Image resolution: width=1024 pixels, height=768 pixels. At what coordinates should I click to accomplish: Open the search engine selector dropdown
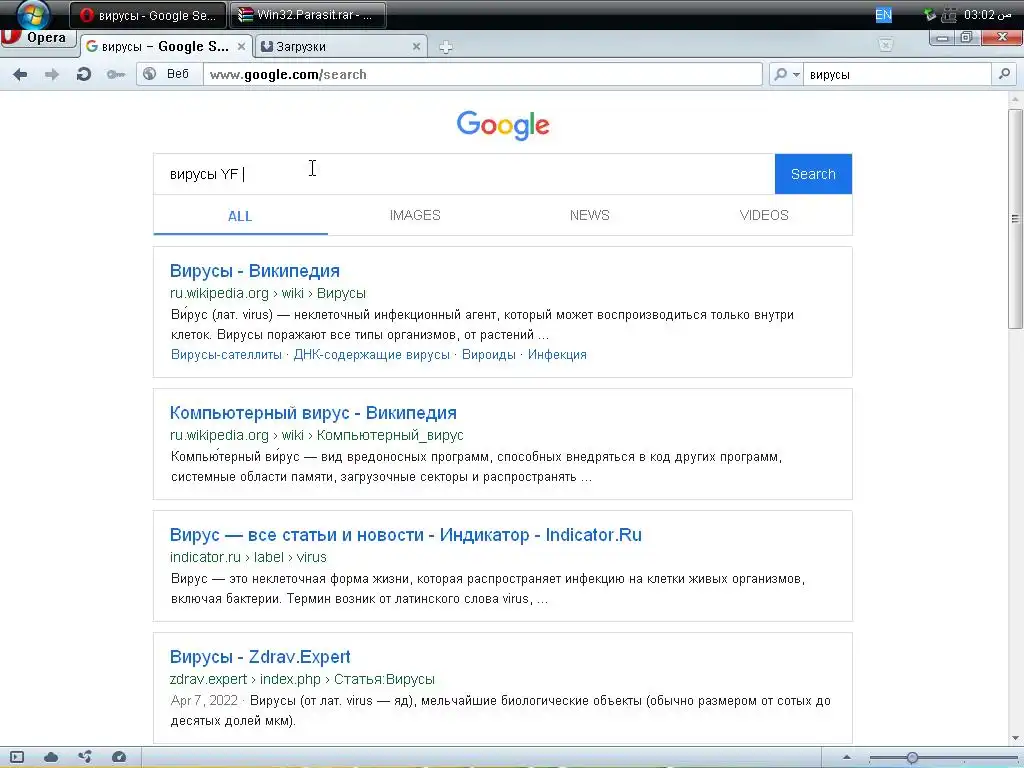coord(786,74)
